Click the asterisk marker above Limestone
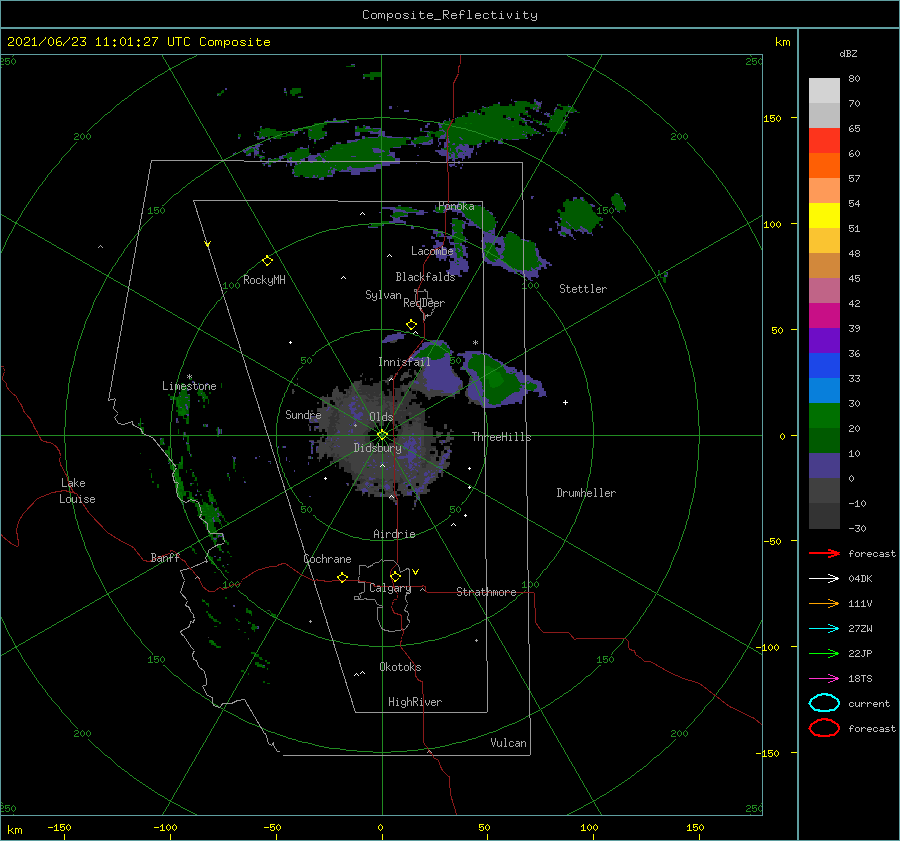Viewport: 900px width, 841px height. tap(189, 377)
